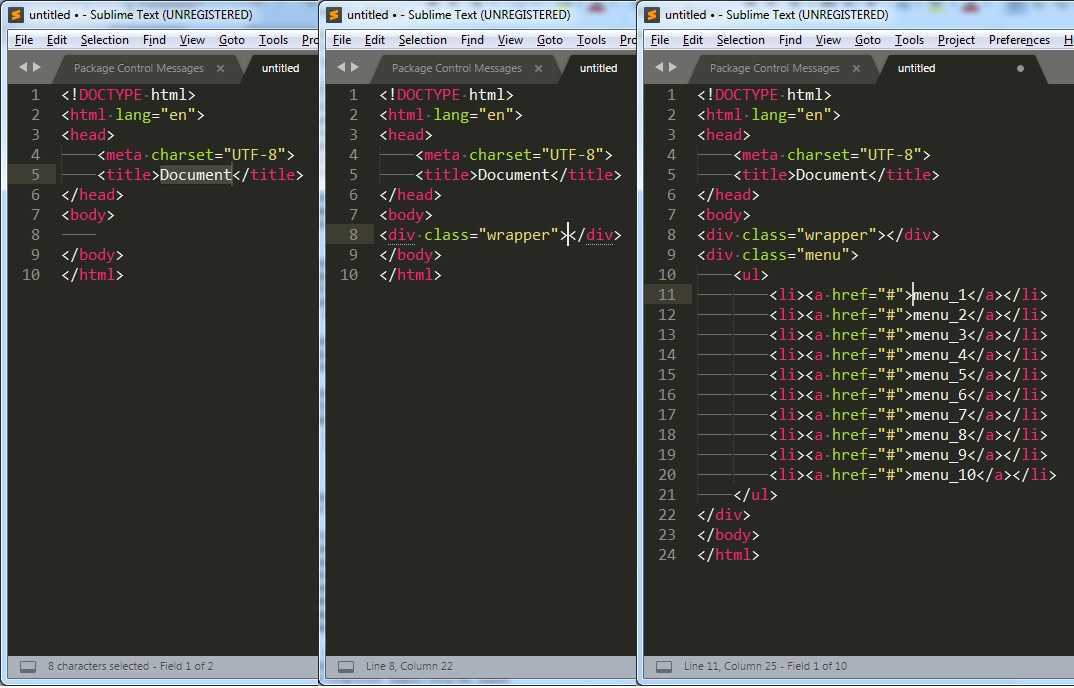The width and height of the screenshot is (1074, 688).
Task: Click the Sublime Text logo in the right window's title bar
Action: (652, 15)
